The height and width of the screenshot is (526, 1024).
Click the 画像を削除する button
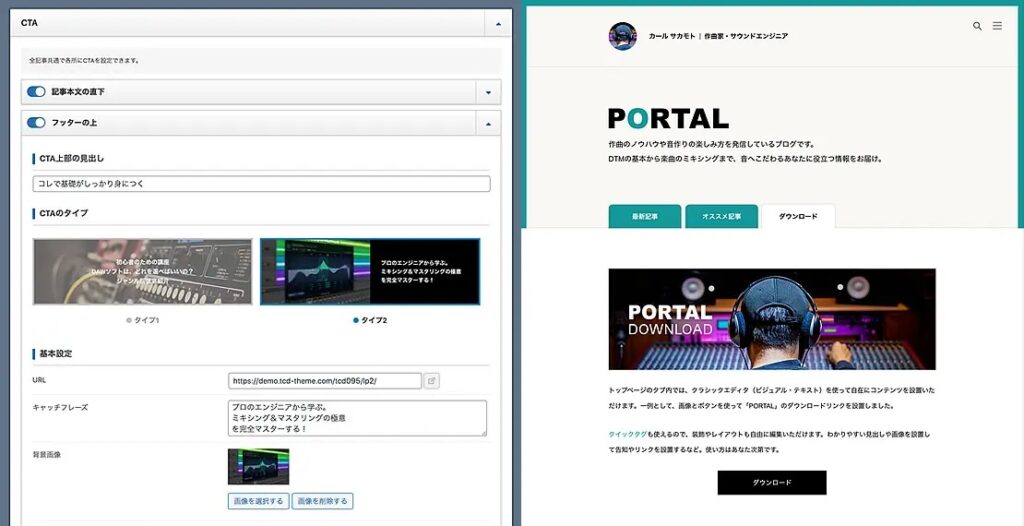pos(323,501)
